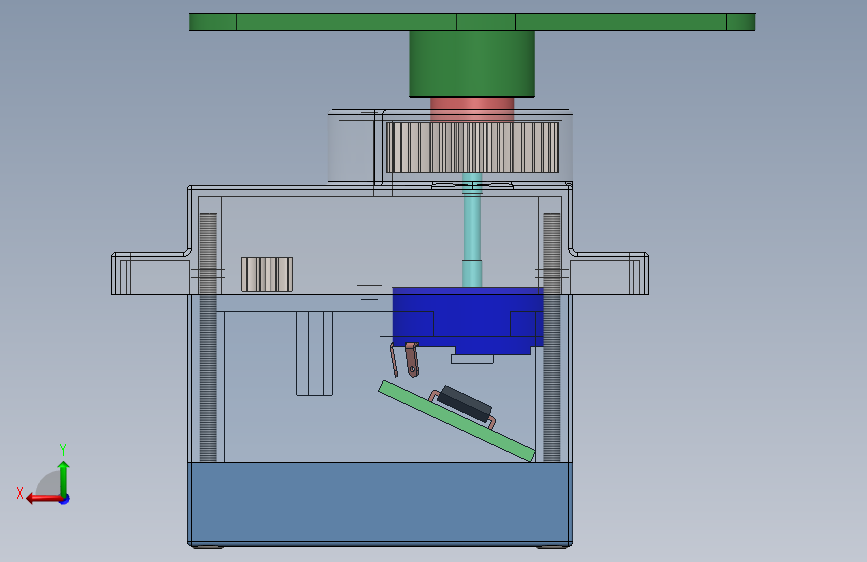Click the left mounting ear of the case

pos(150,274)
